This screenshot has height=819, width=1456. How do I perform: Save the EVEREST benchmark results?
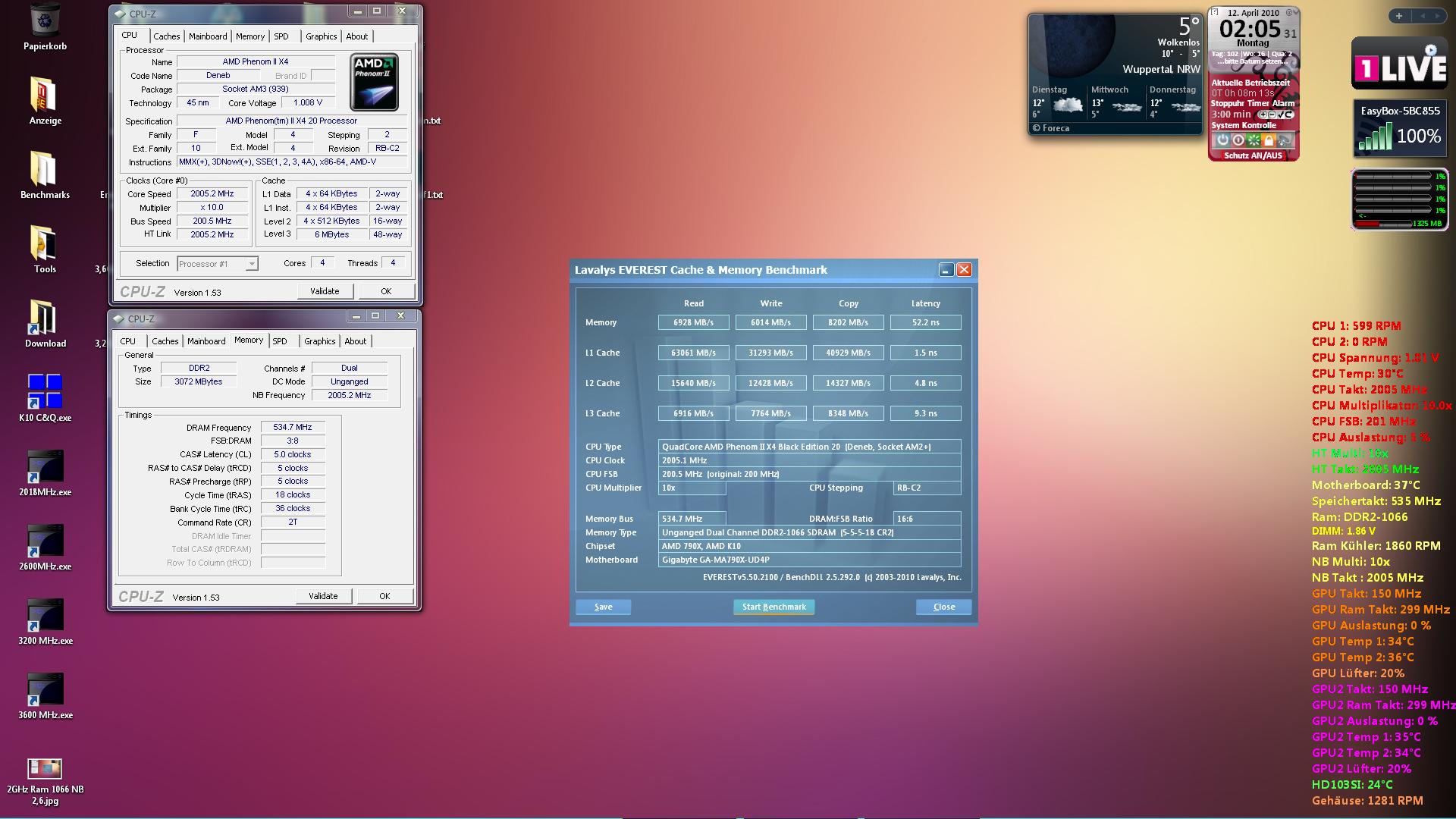604,607
